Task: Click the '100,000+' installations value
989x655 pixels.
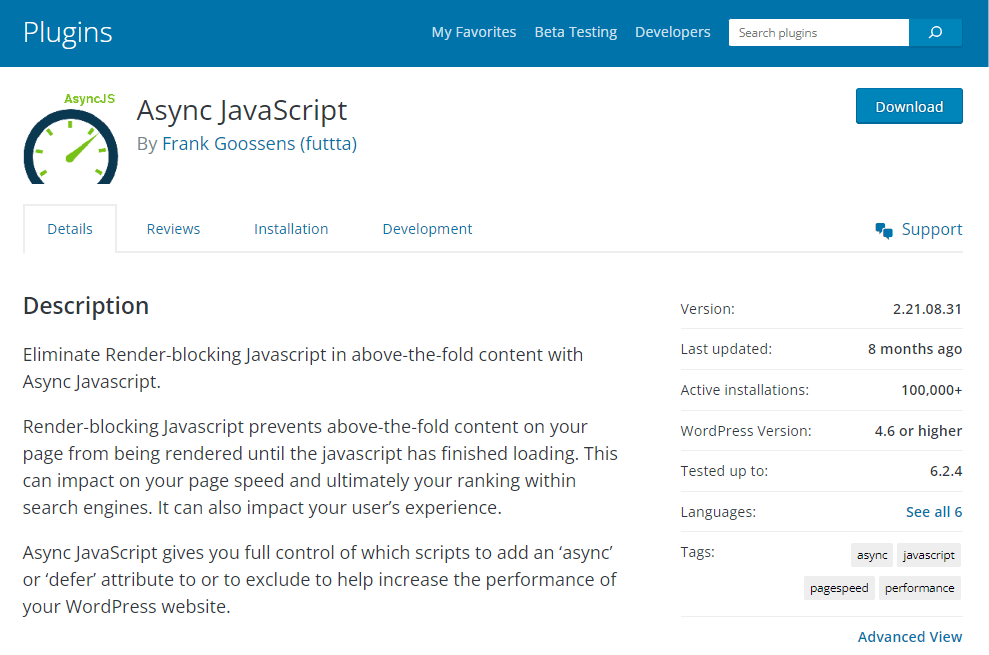Action: point(932,390)
